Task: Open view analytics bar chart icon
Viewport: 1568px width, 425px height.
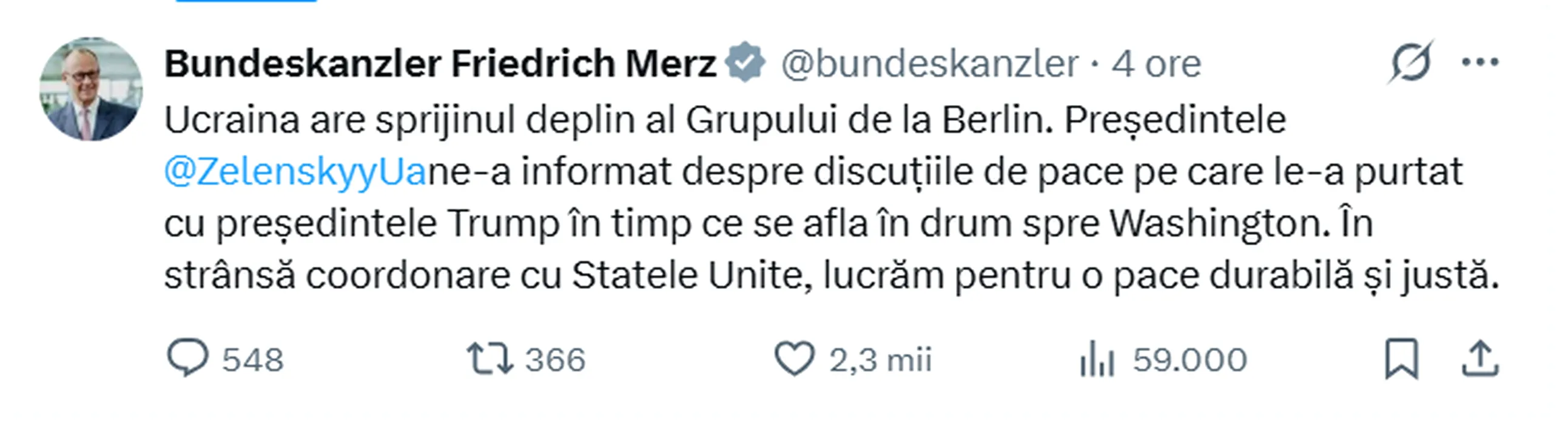Action: tap(1097, 360)
